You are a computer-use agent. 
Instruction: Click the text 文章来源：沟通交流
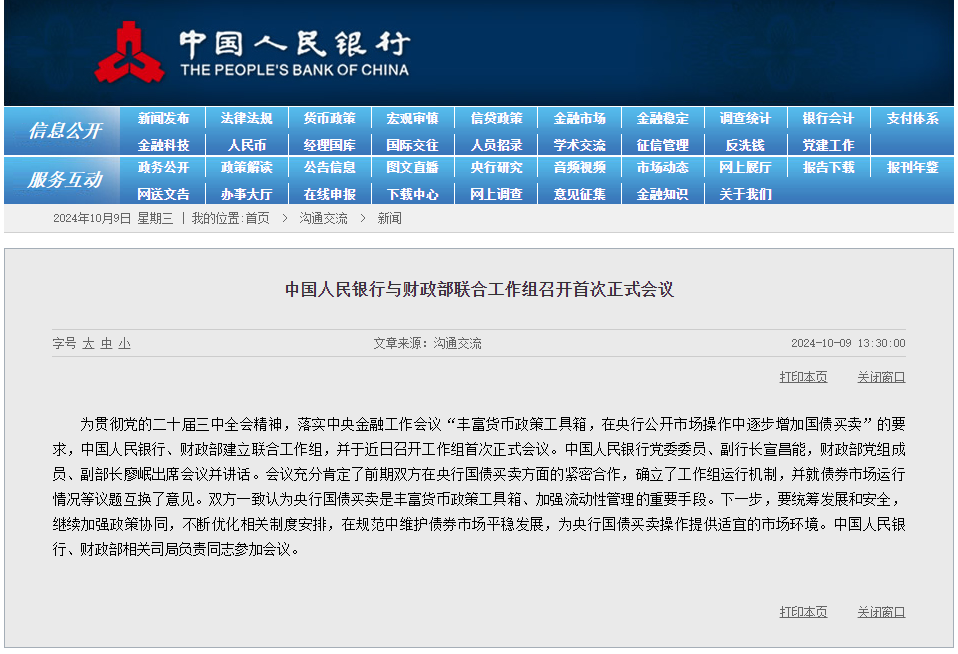[x=427, y=344]
